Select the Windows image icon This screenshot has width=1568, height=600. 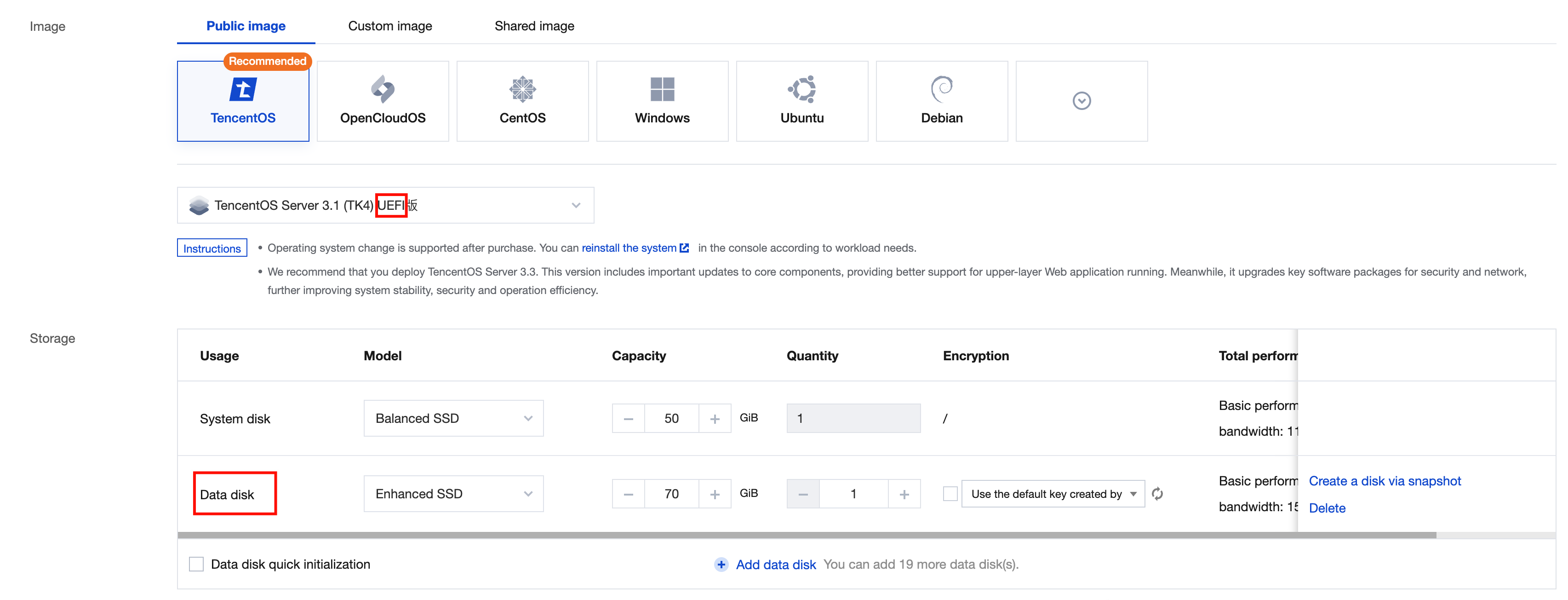[662, 90]
